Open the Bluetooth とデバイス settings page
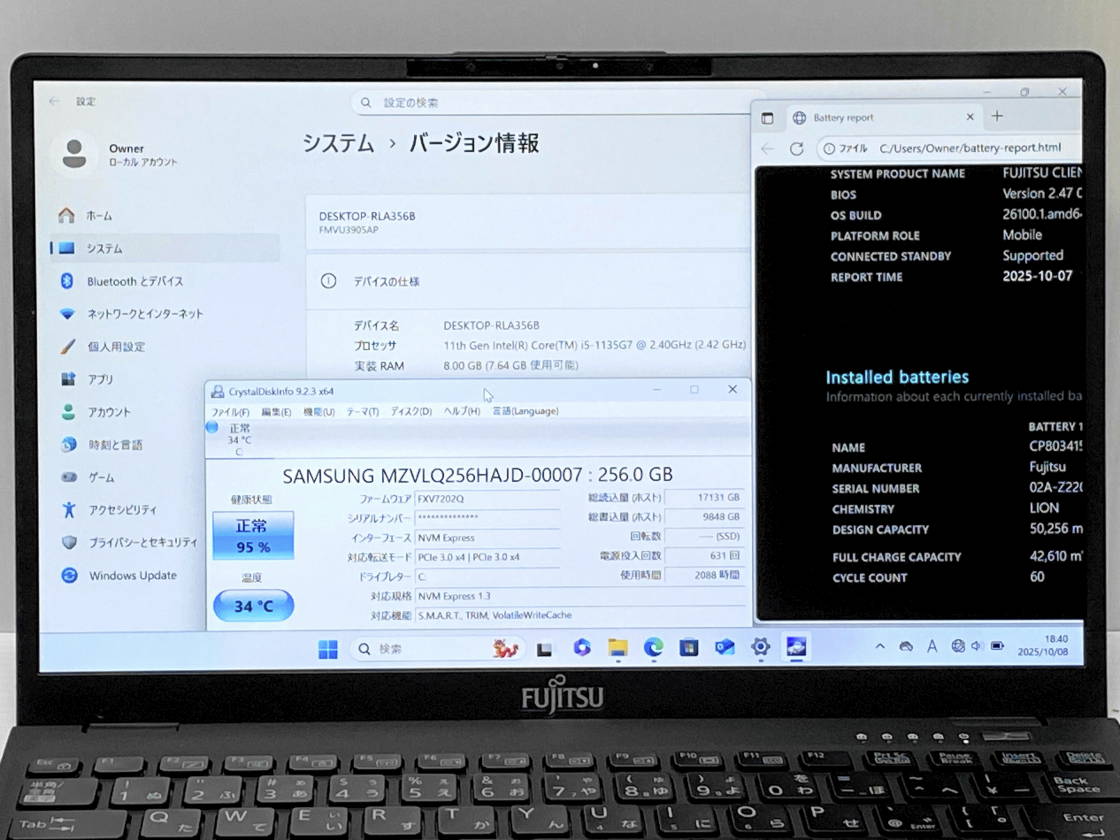Image resolution: width=1120 pixels, height=840 pixels. [x=134, y=281]
